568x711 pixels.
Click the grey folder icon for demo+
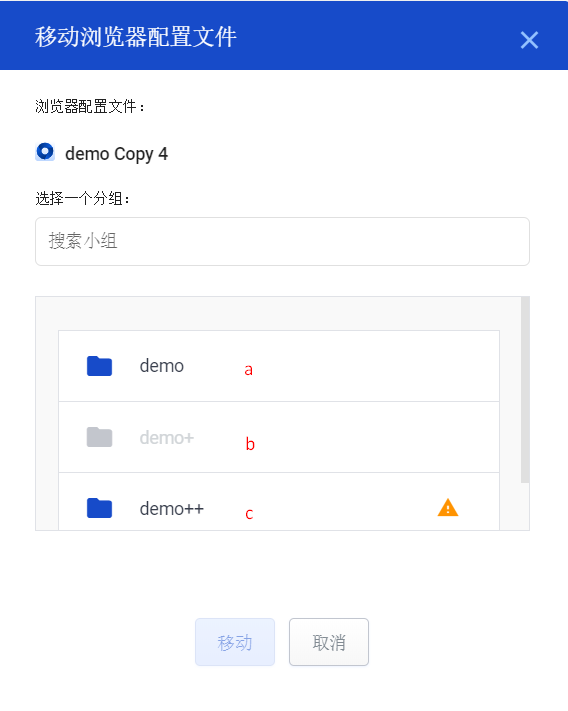point(99,437)
